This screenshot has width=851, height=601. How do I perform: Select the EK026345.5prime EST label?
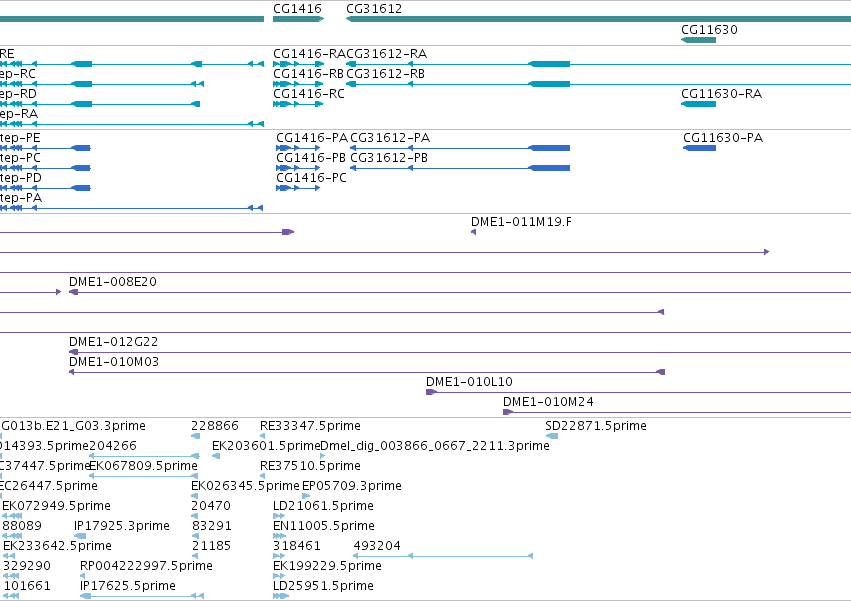(x=245, y=486)
